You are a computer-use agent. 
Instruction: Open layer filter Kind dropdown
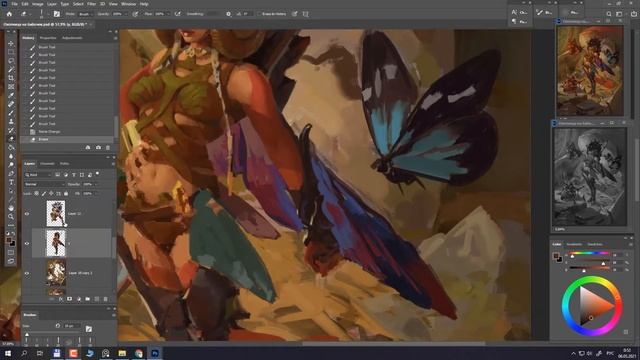(x=38, y=174)
